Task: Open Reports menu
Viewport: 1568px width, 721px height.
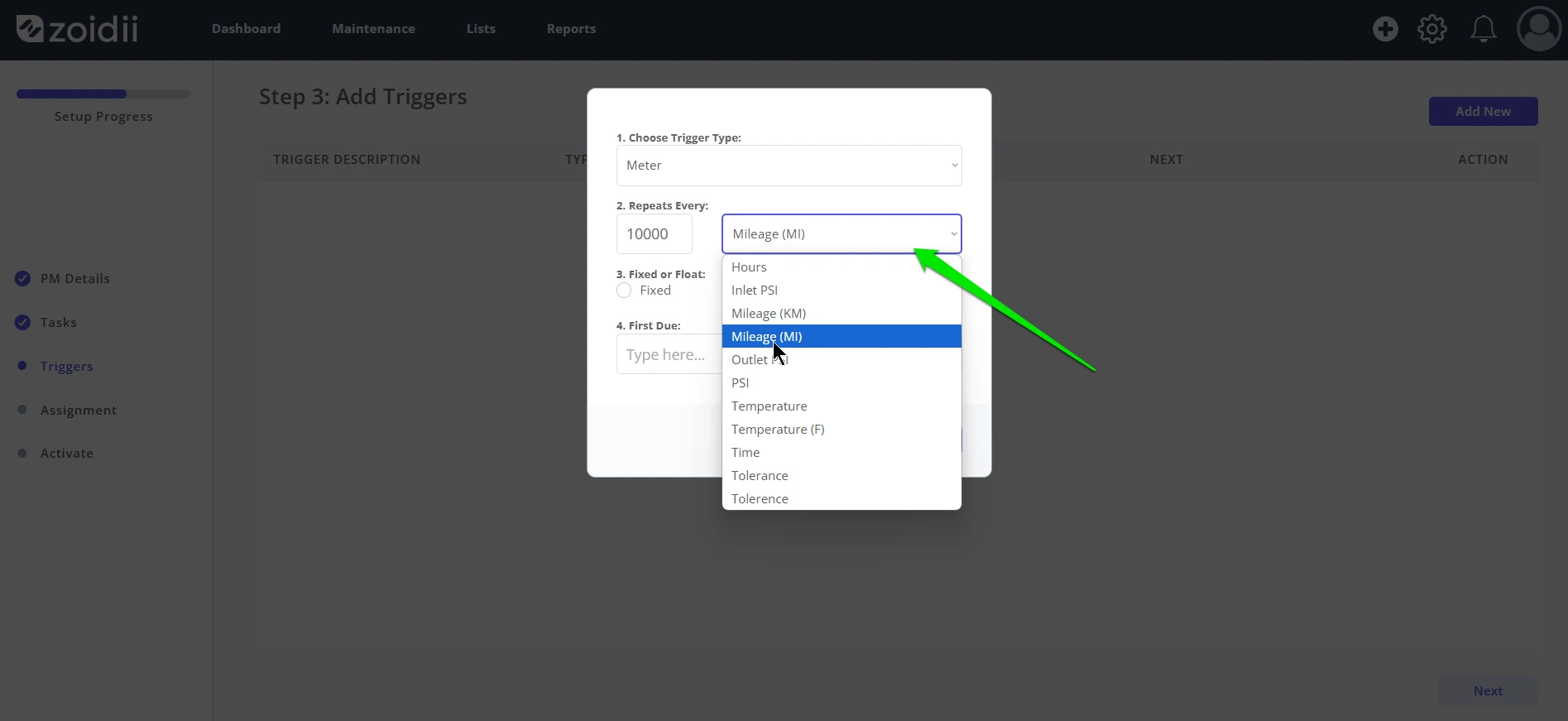Action: click(x=571, y=29)
